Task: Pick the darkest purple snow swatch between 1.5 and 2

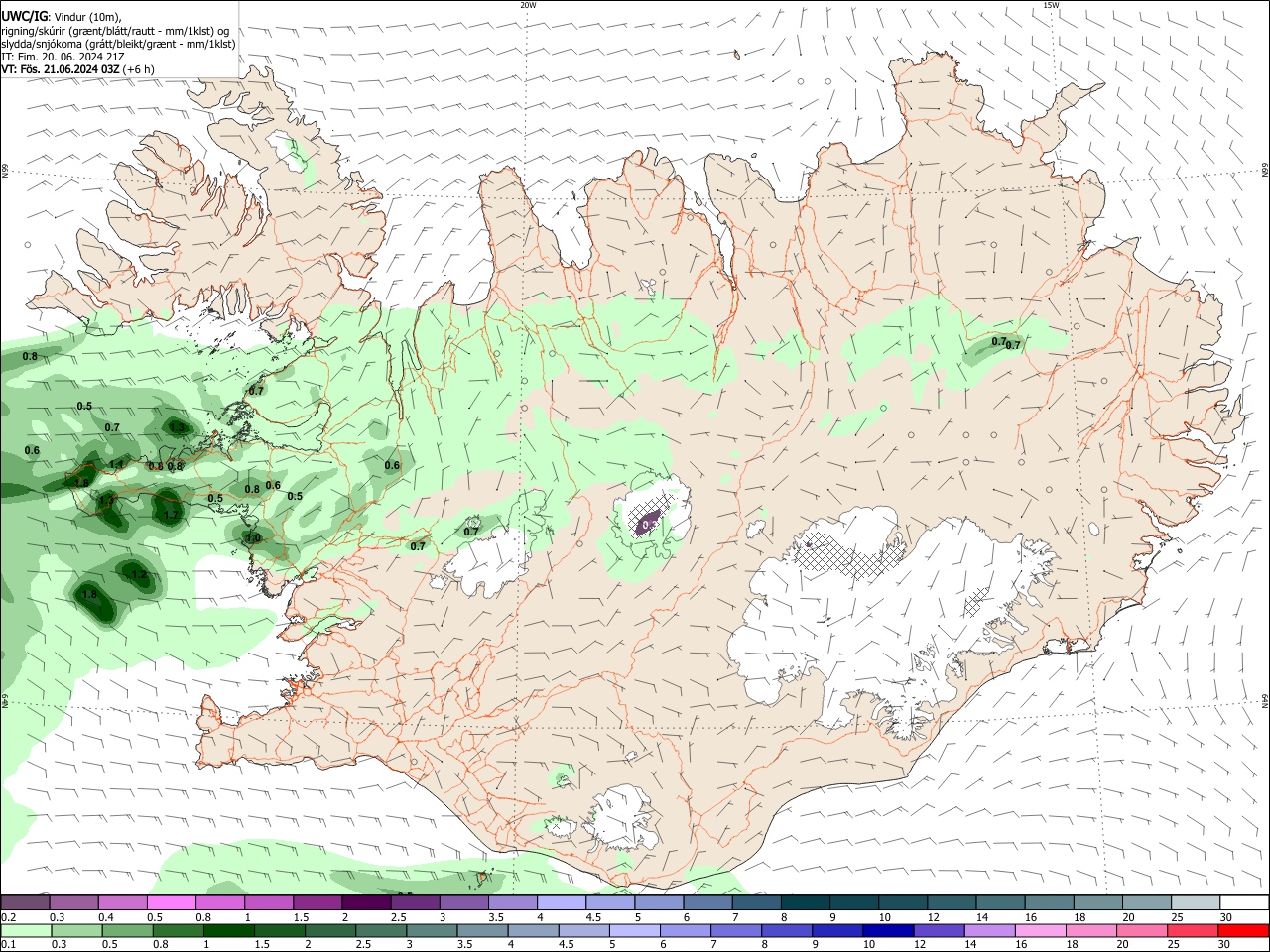Action: tap(365, 903)
